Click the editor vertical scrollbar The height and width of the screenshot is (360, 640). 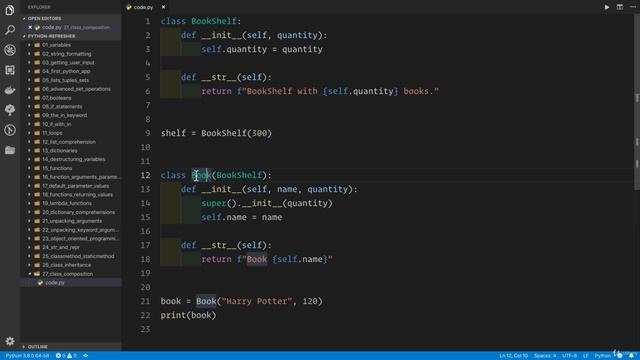click(x=637, y=102)
